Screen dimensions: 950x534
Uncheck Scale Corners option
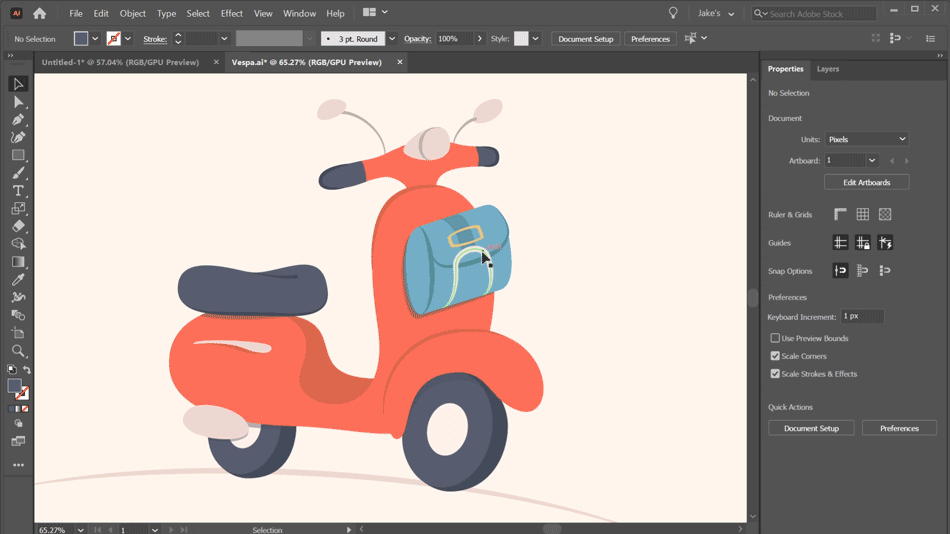(775, 356)
